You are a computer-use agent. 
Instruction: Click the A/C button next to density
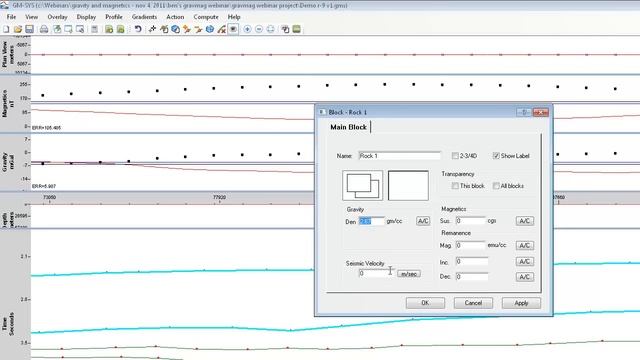[423, 221]
